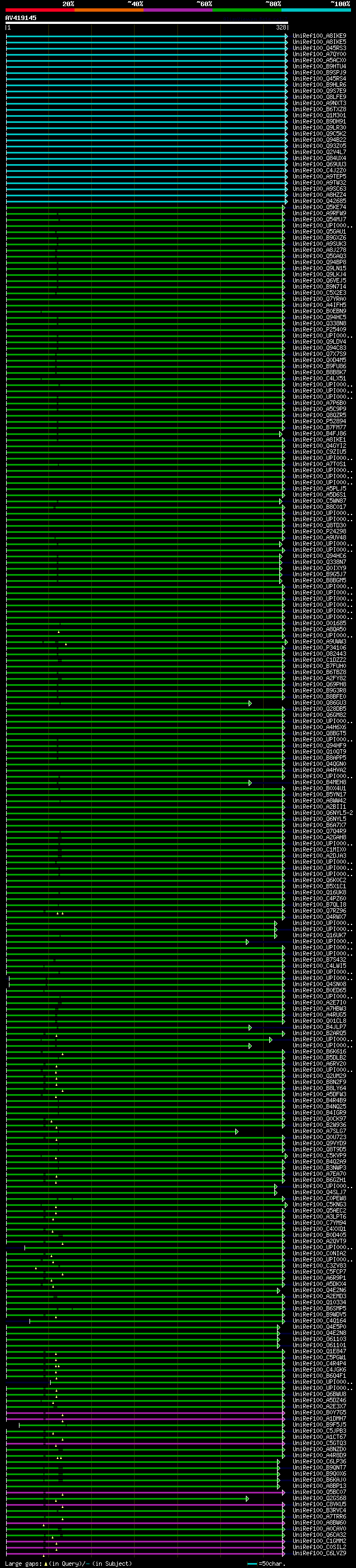This screenshot has height=1568, width=356.
Task: Choose the UniRef100_A4HVA2 label
Action: pos(319,770)
